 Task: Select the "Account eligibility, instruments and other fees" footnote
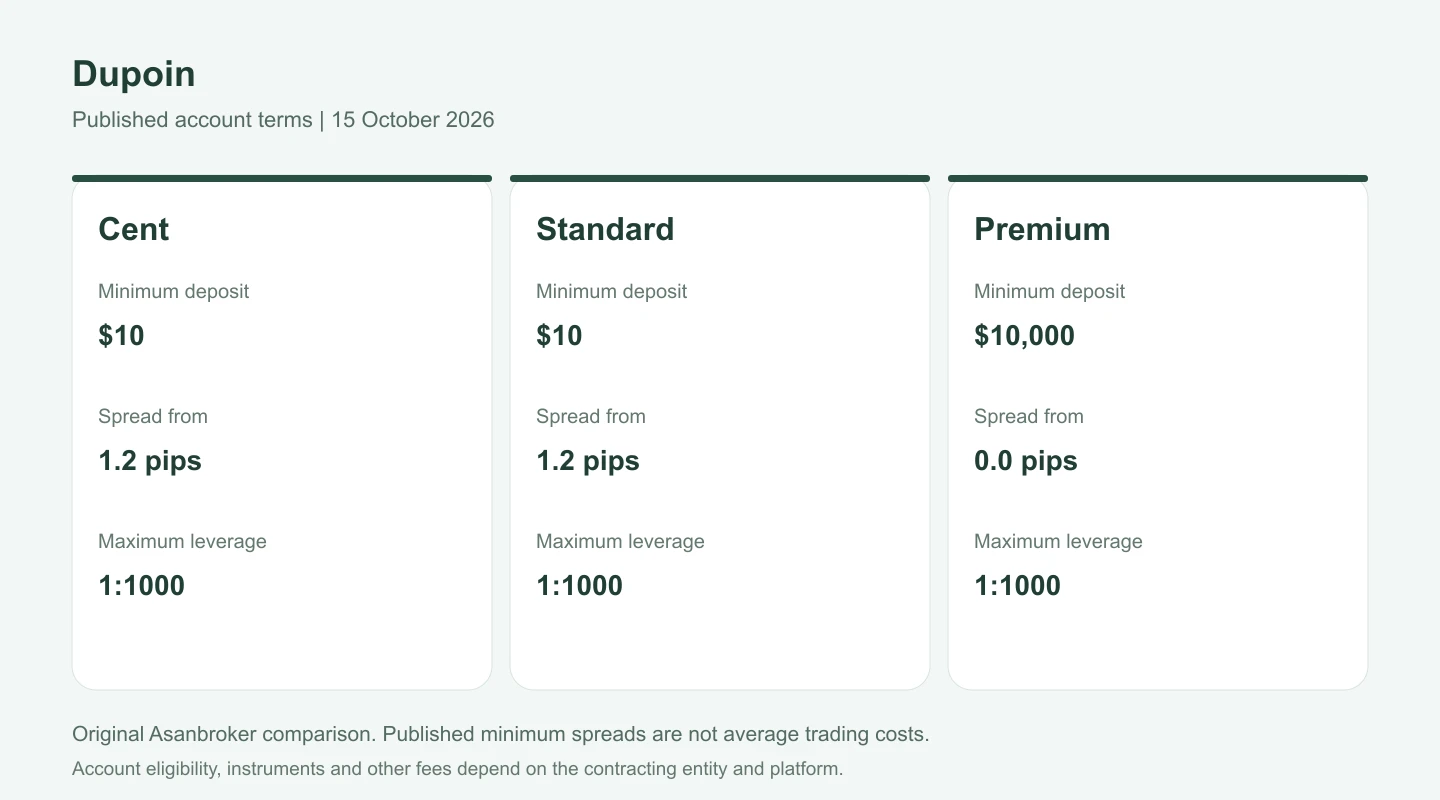458,770
